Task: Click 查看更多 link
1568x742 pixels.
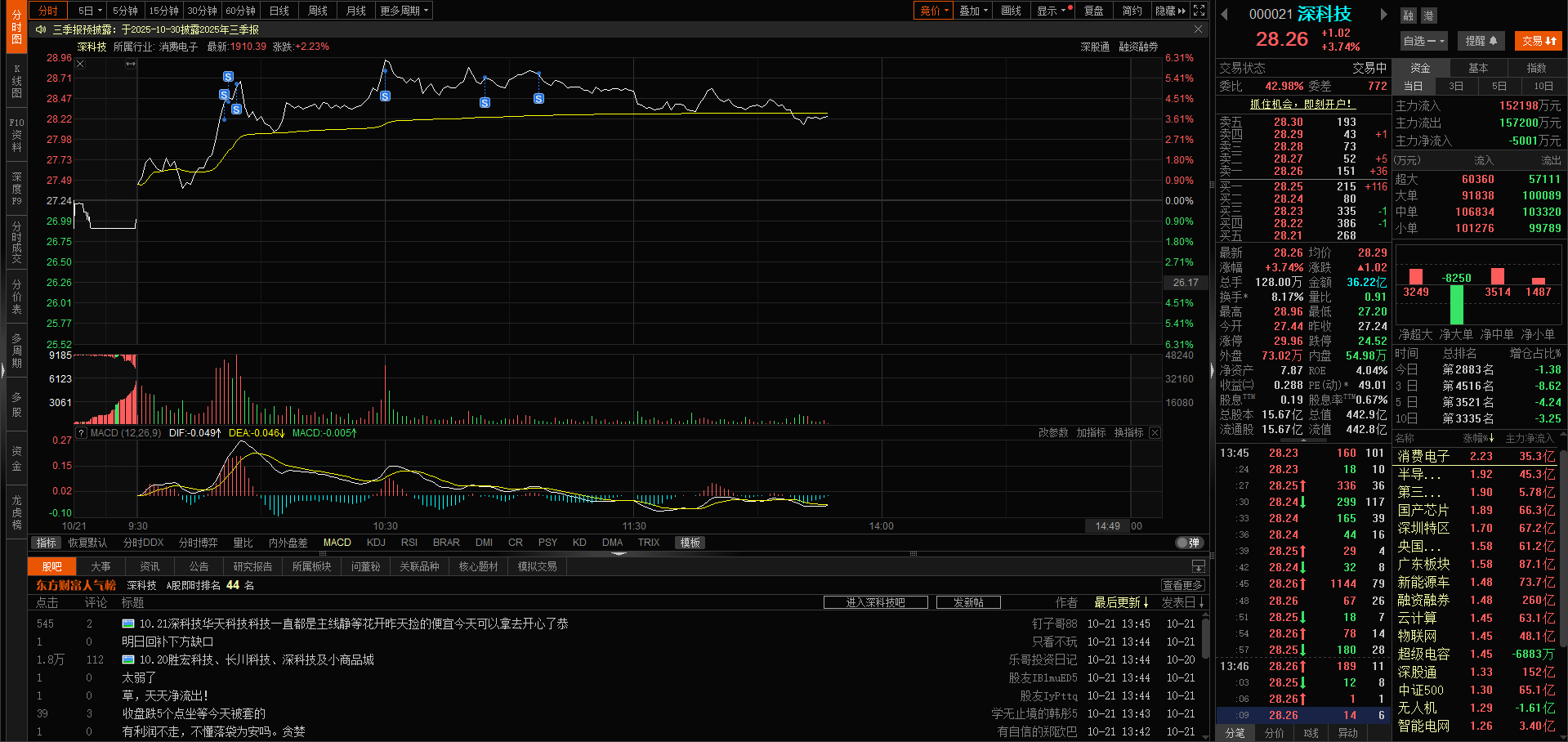Action: point(1182,585)
